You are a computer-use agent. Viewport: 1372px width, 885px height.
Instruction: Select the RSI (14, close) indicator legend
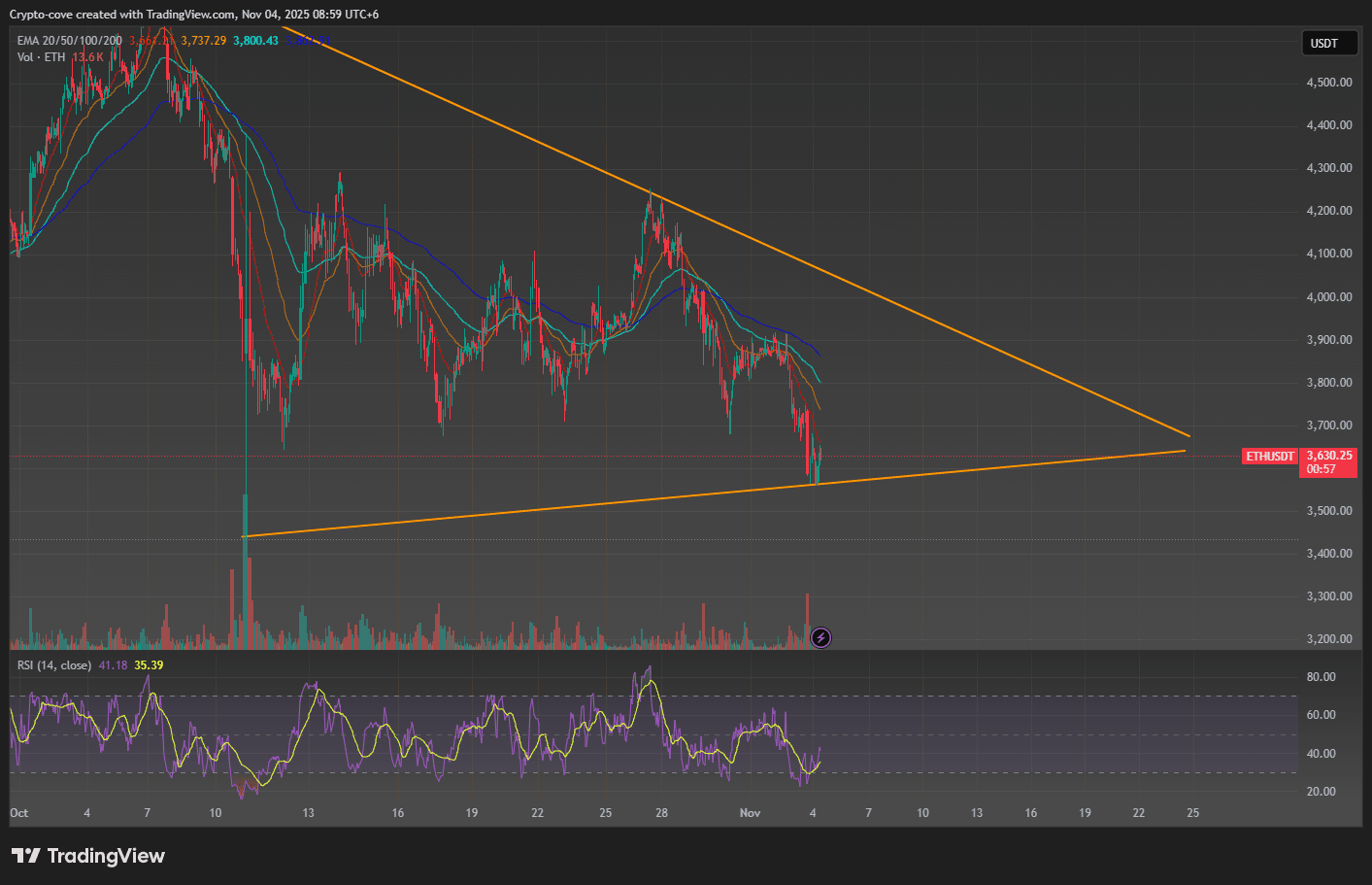54,665
